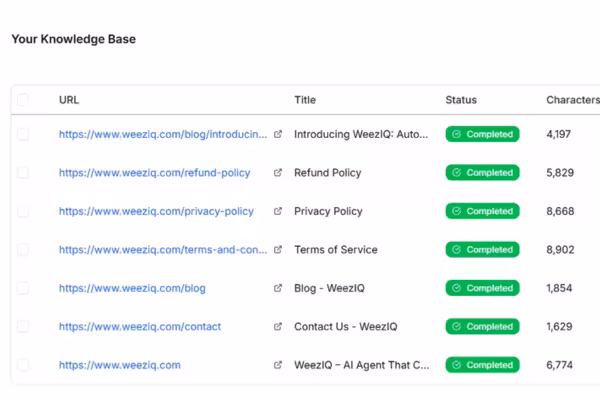
Task: Select the Privacy Policy row checkbox
Action: tap(23, 211)
